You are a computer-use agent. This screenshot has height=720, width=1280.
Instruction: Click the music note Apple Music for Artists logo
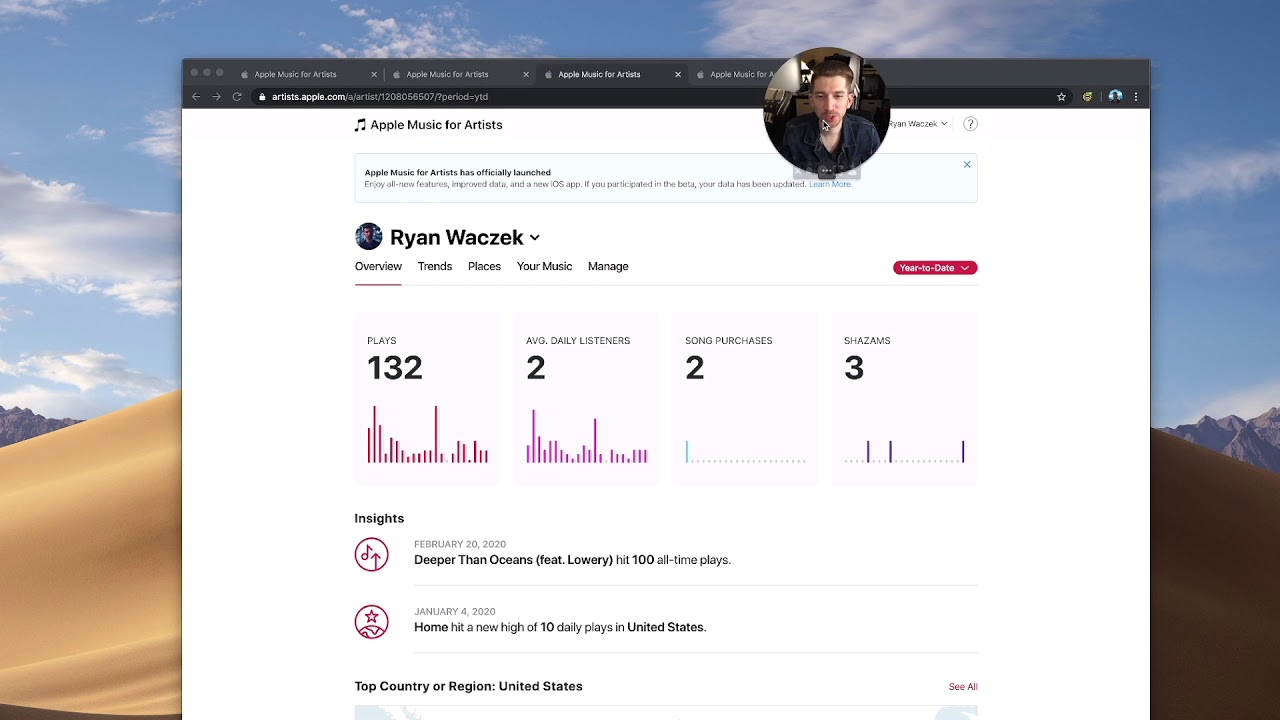point(428,125)
